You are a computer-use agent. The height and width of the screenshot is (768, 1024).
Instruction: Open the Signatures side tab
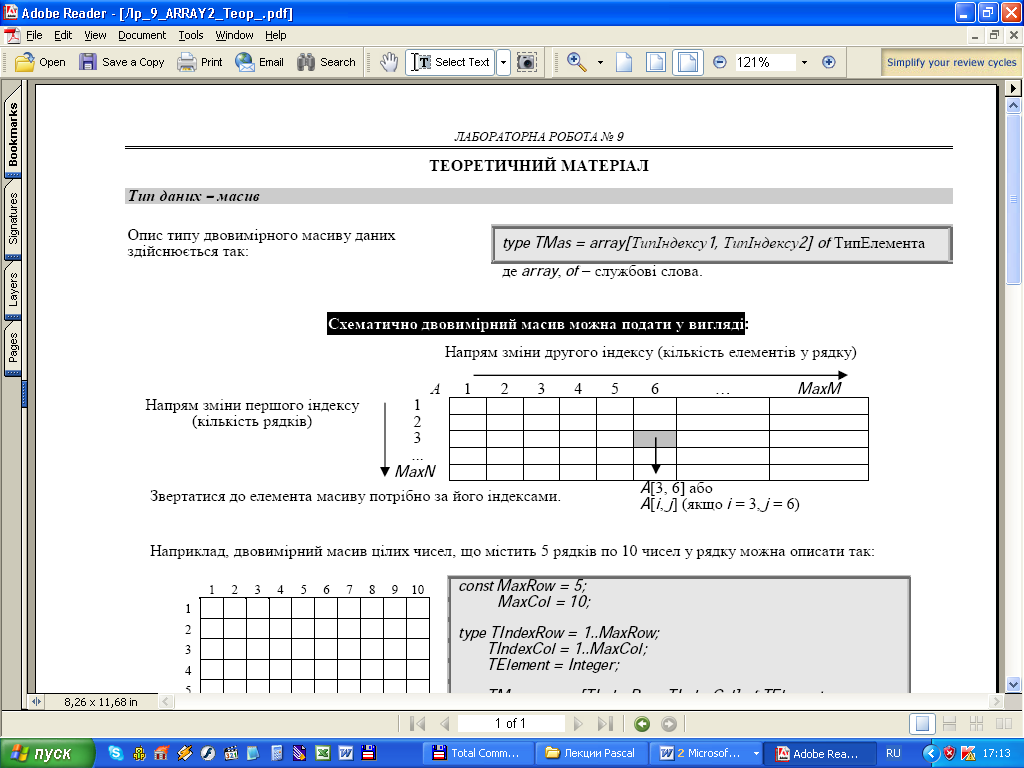coord(13,218)
